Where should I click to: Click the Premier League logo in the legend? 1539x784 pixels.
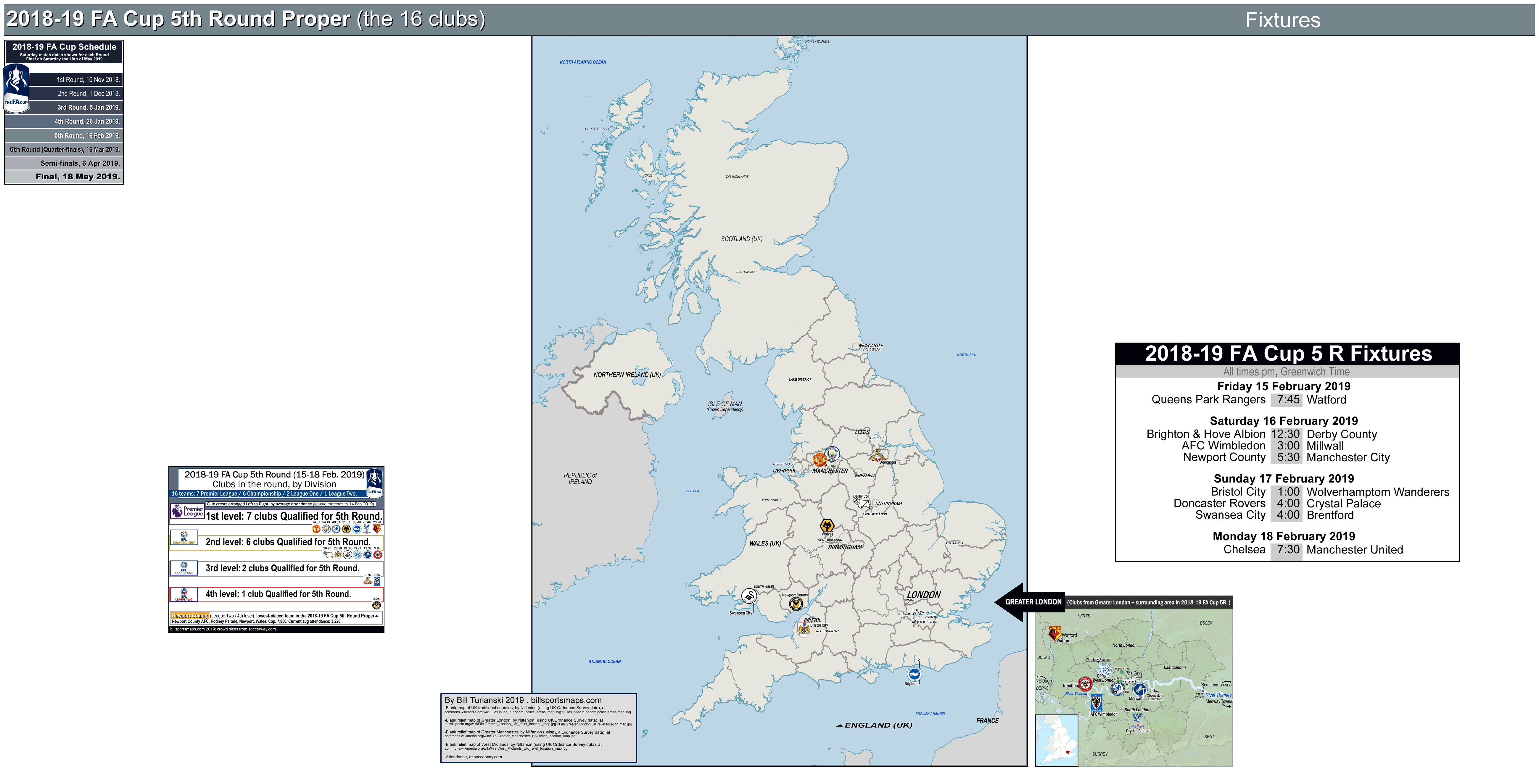click(x=188, y=511)
